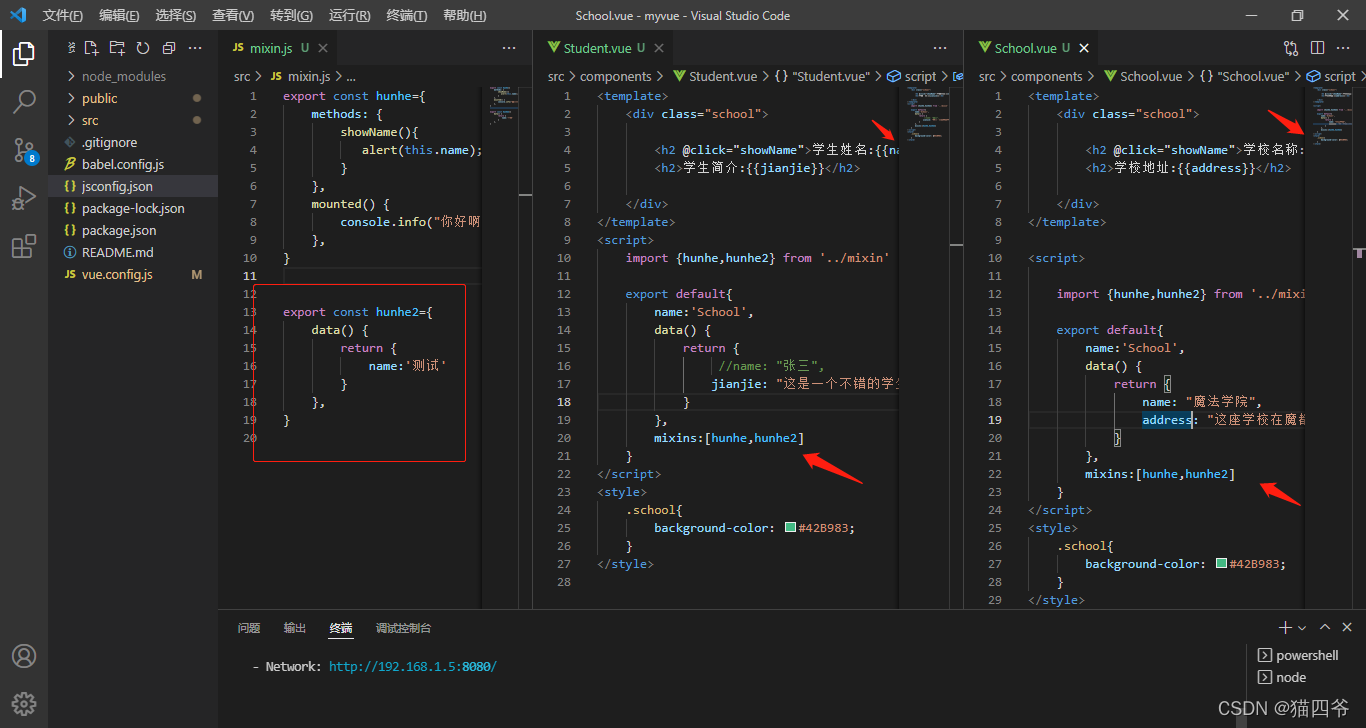Open the 帮助(H) menu
Image resolution: width=1366 pixels, height=728 pixels.
(464, 15)
